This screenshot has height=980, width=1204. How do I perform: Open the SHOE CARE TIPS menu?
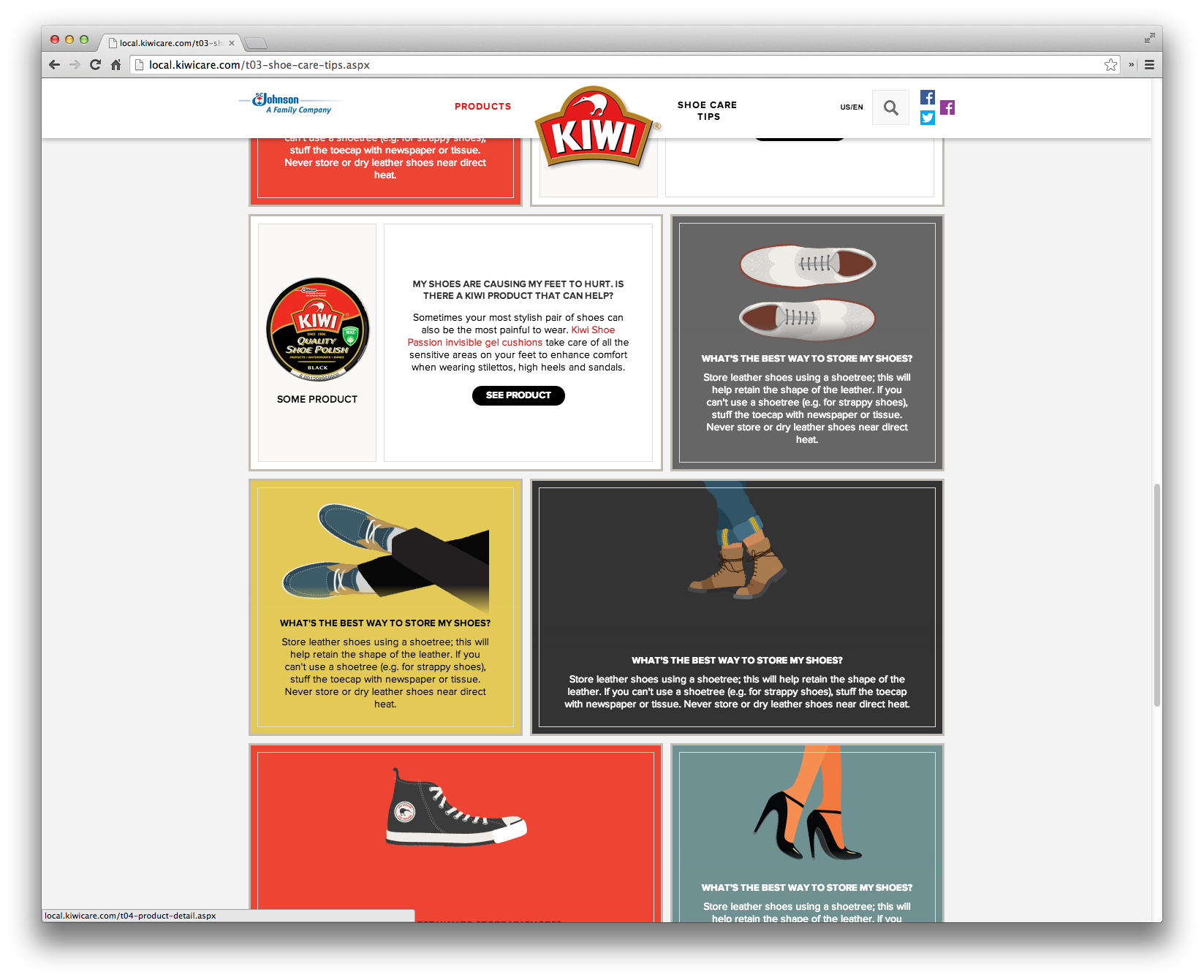[x=707, y=111]
